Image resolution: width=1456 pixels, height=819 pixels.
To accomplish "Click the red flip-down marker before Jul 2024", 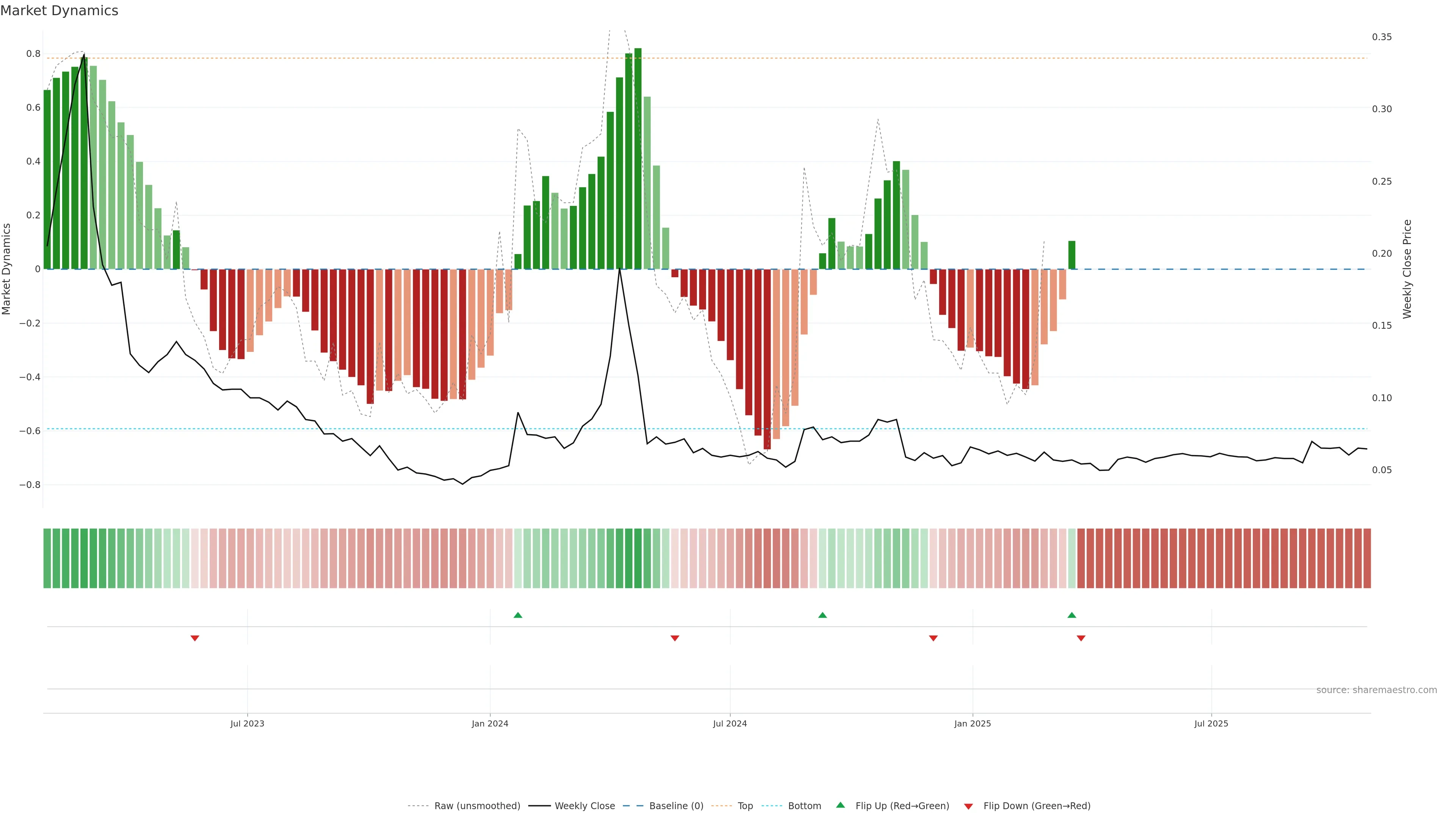I will 674,638.
